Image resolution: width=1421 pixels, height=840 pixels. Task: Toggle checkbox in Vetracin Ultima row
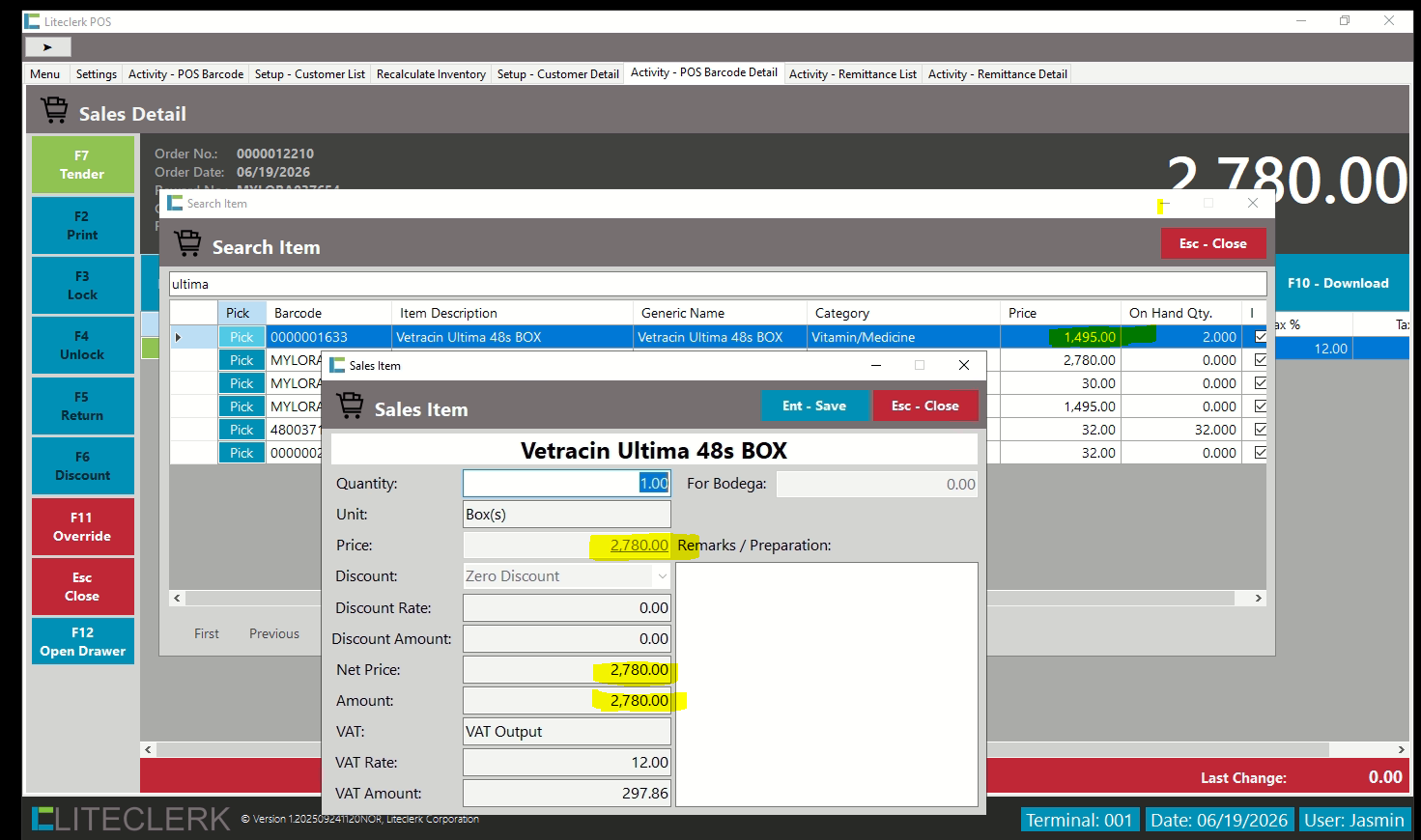point(1260,337)
